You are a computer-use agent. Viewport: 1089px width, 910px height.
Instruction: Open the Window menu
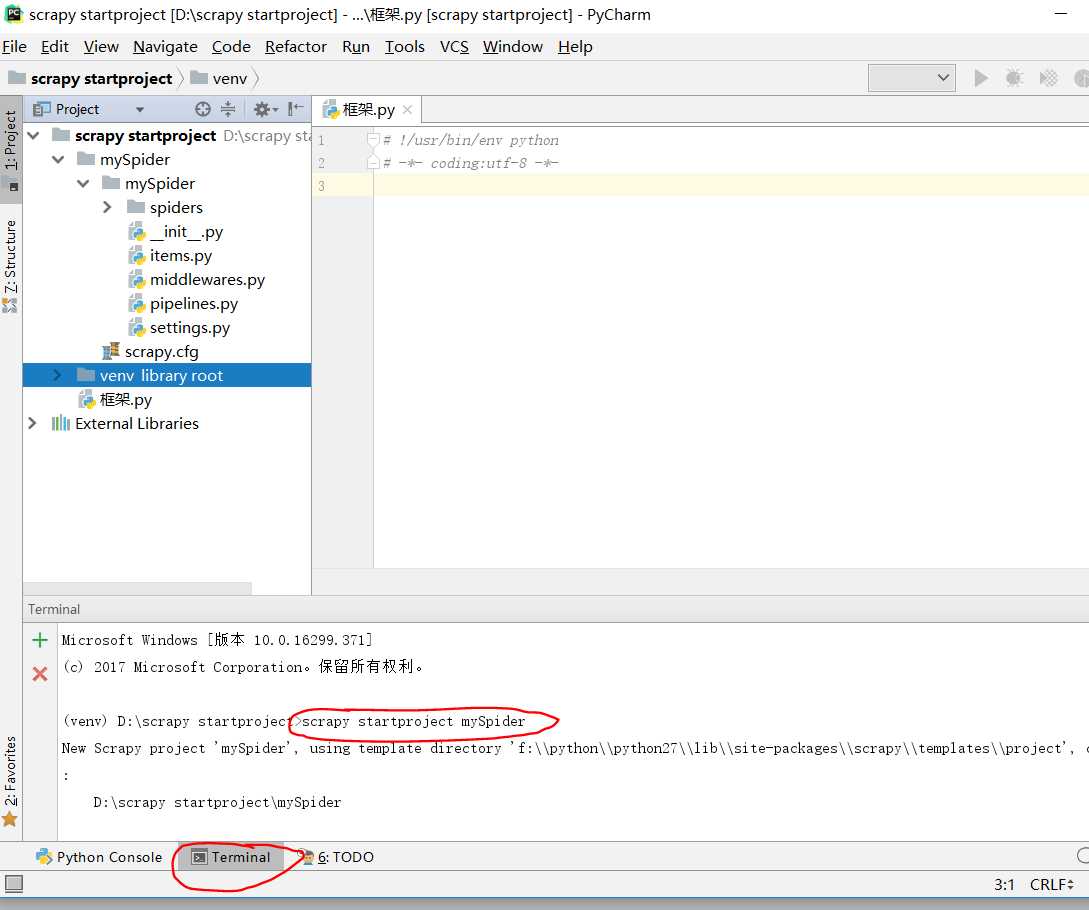click(513, 47)
